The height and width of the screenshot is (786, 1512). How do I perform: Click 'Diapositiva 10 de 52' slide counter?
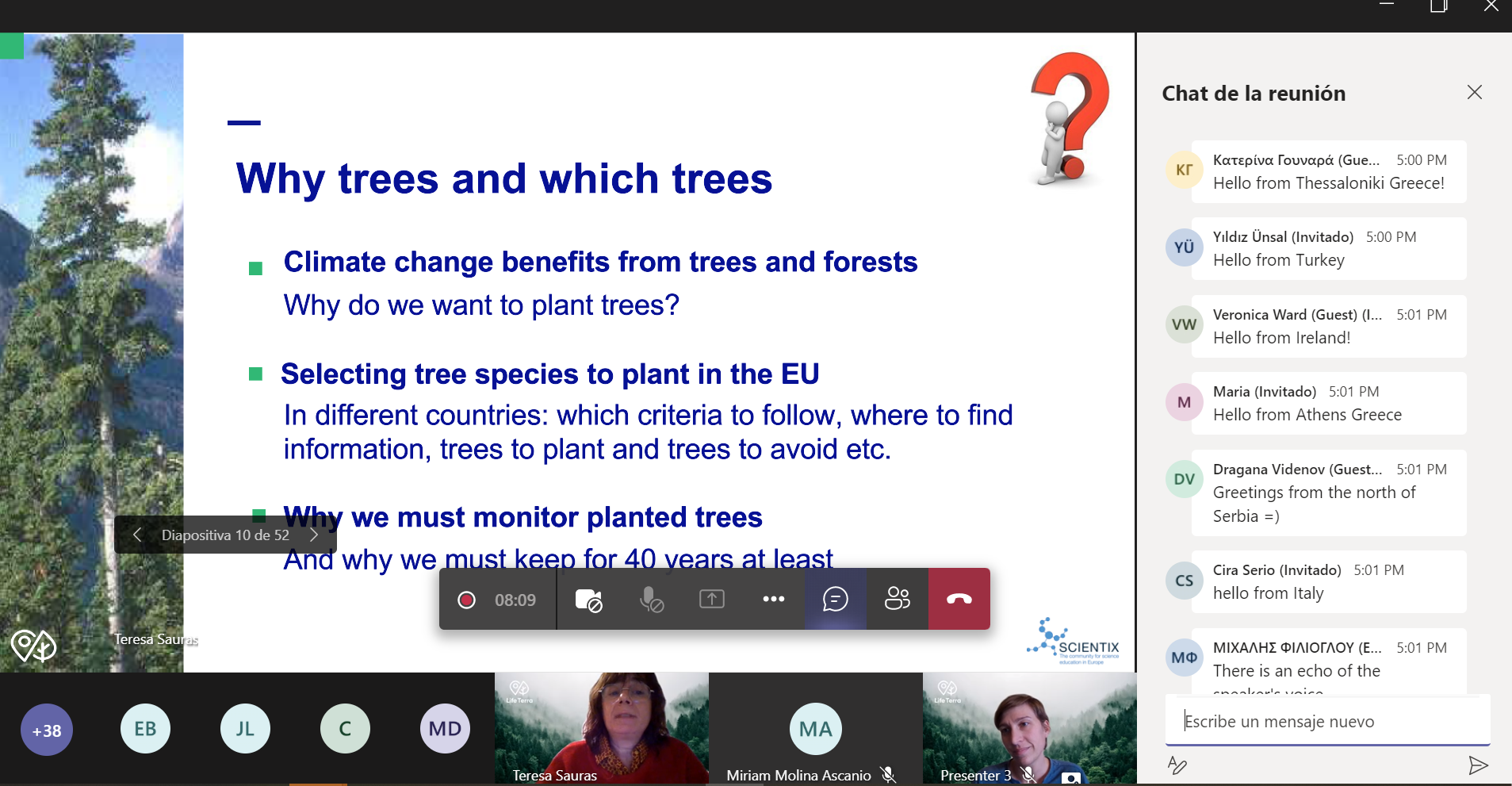pyautogui.click(x=225, y=535)
